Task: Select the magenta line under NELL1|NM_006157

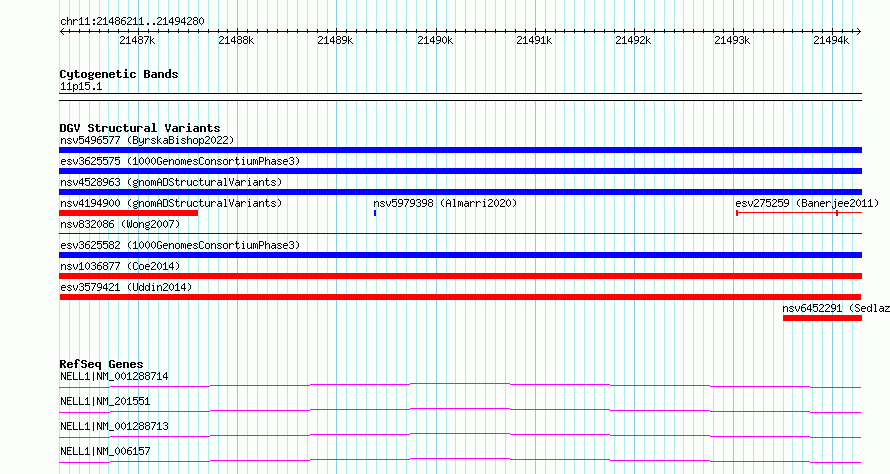Action: click(x=460, y=460)
